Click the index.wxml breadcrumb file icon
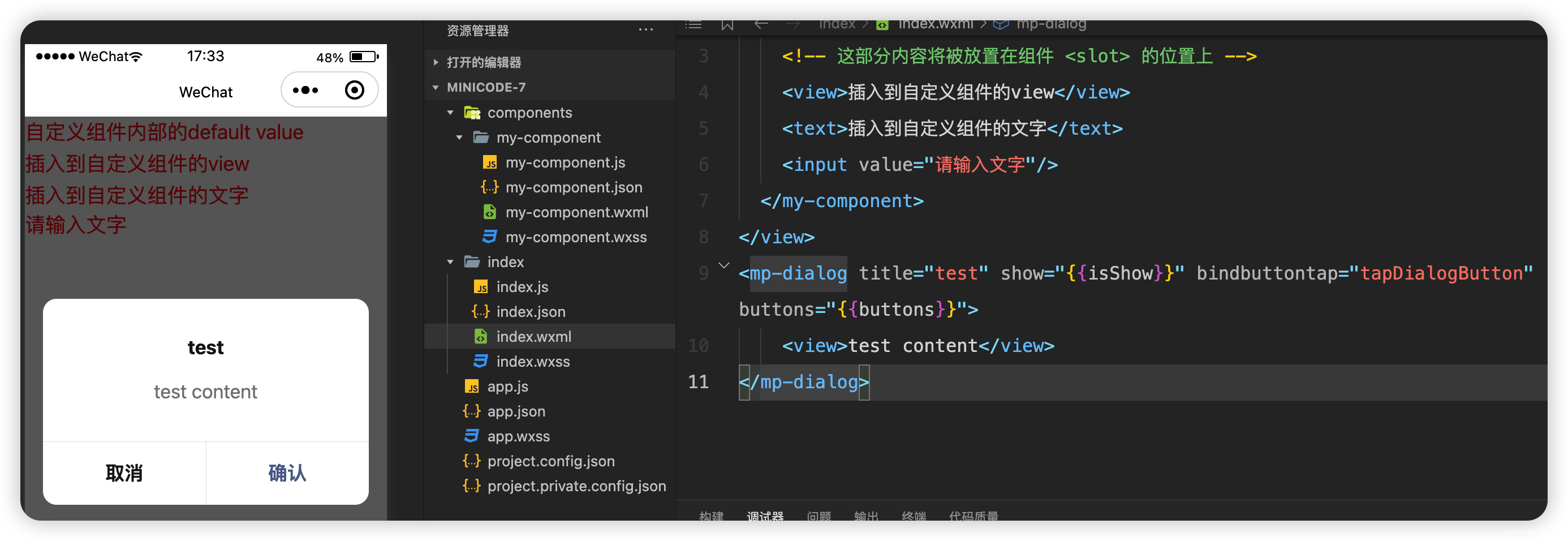 coord(882,25)
